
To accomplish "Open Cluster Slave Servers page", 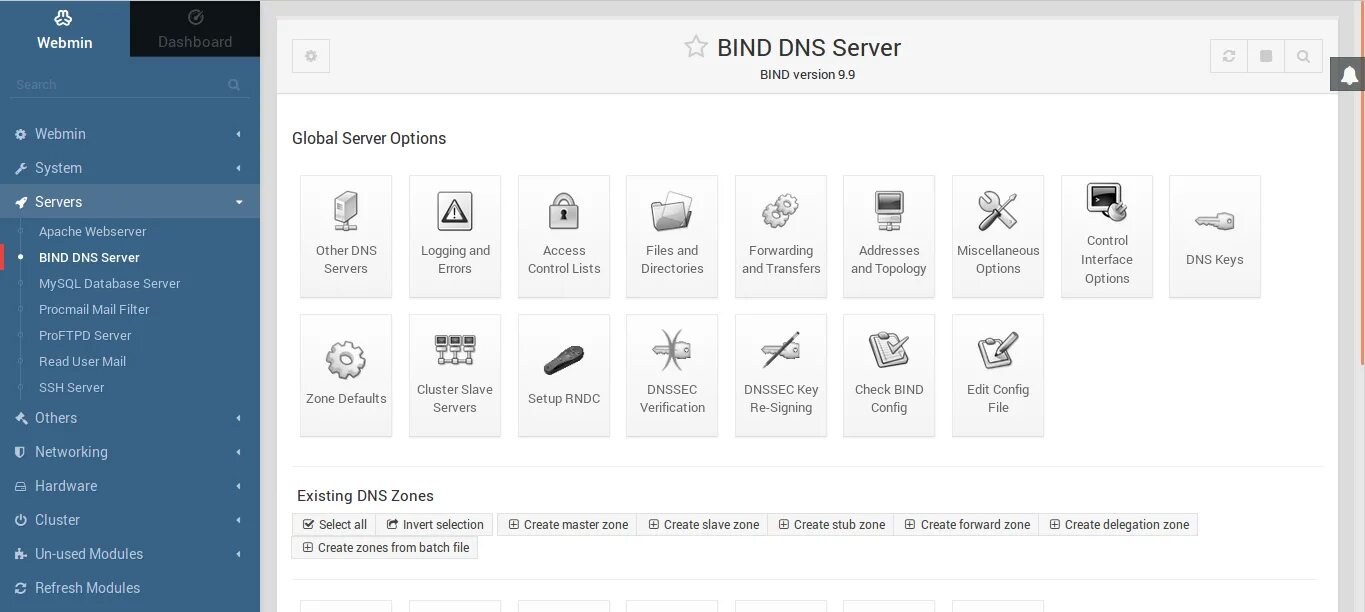I will pos(455,376).
